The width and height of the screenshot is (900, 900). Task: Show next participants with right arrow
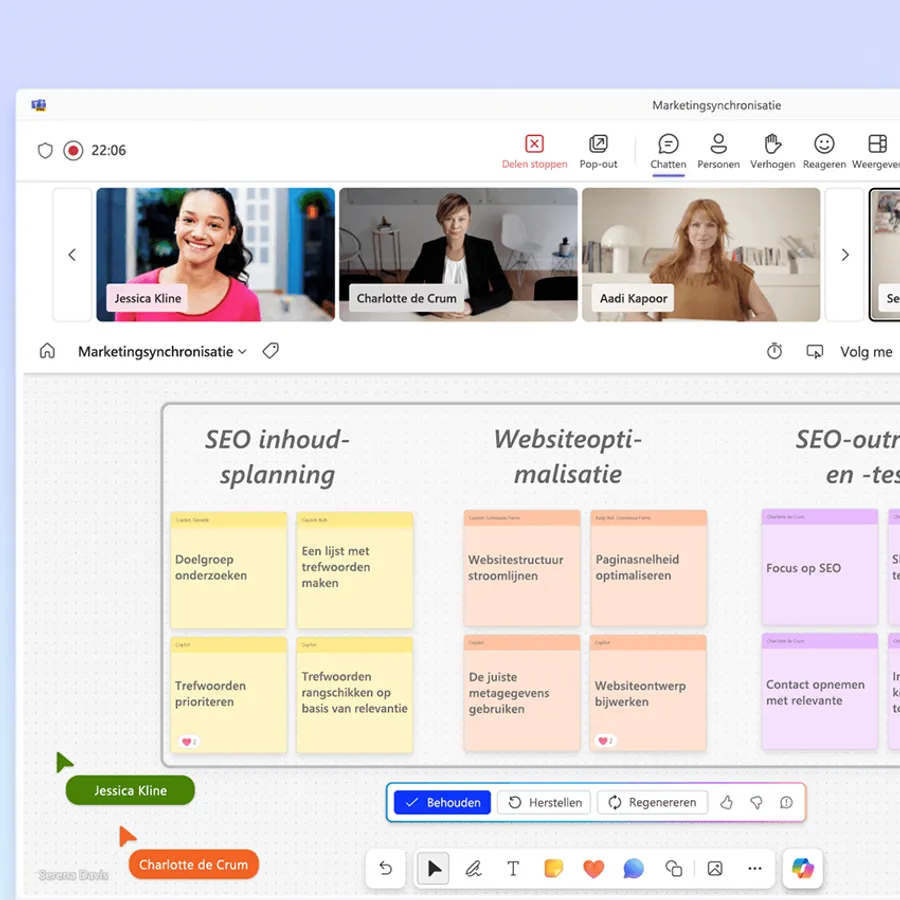[844, 254]
